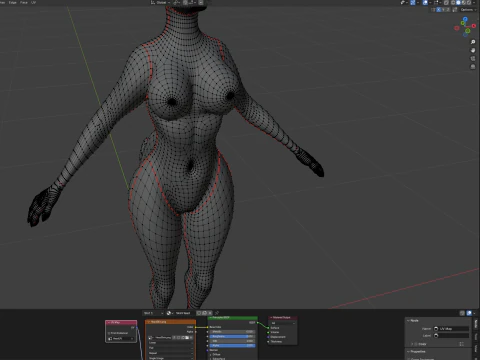Open the viewport Options dropdown
480x360 pixels.
pyautogui.click(x=468, y=10)
